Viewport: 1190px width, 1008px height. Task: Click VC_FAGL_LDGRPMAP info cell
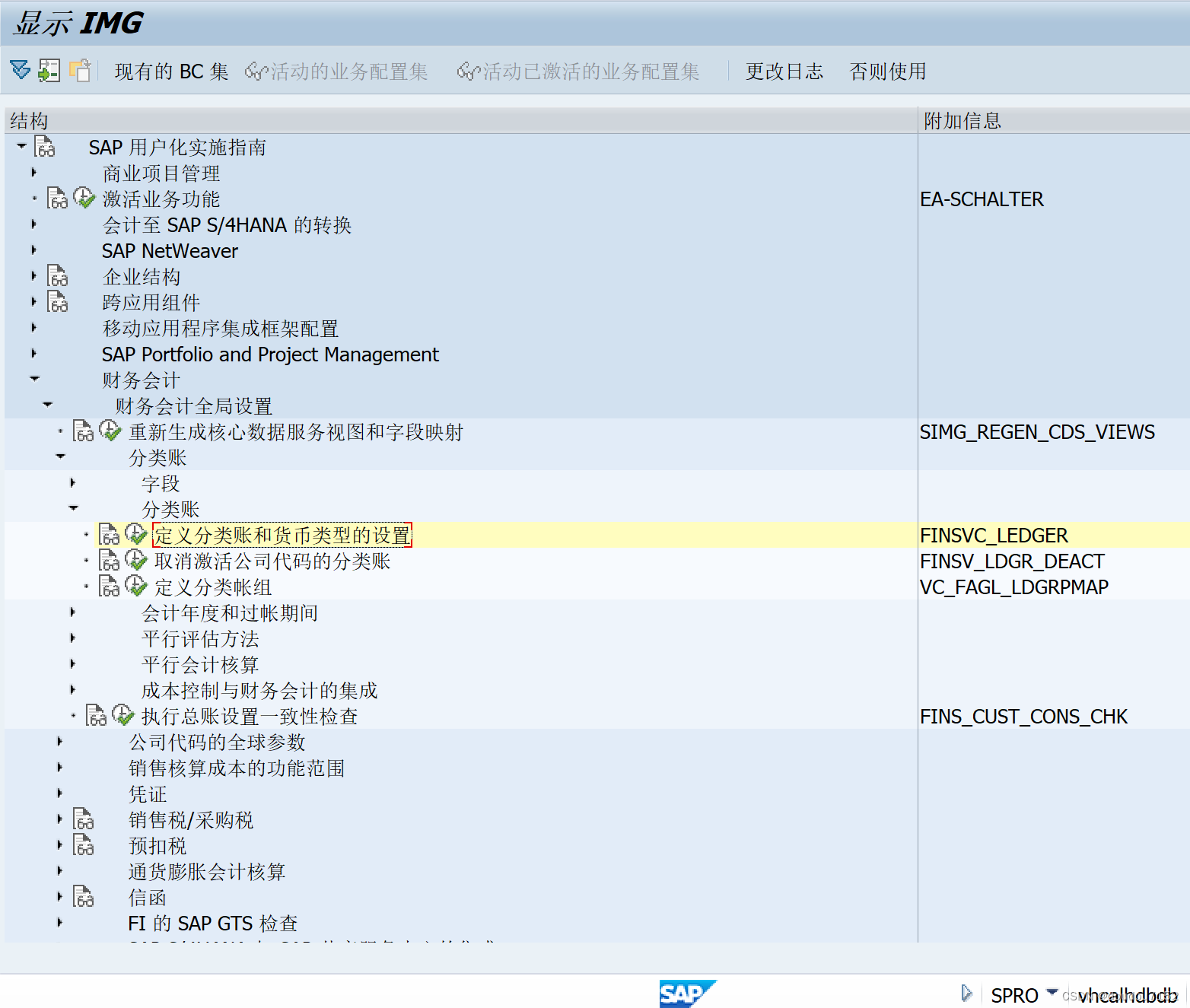tap(1013, 587)
